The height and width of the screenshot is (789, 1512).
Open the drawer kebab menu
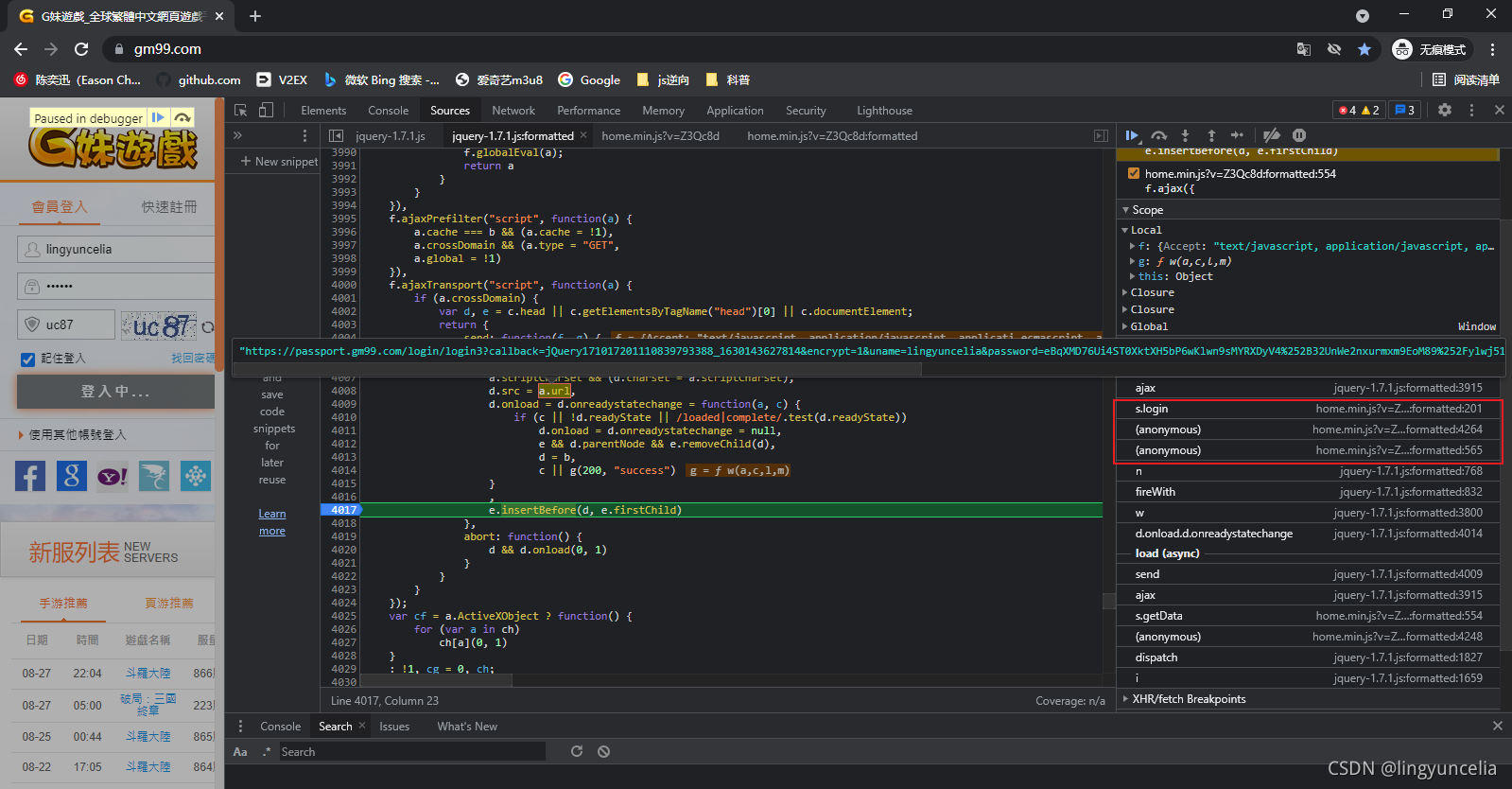click(x=240, y=726)
